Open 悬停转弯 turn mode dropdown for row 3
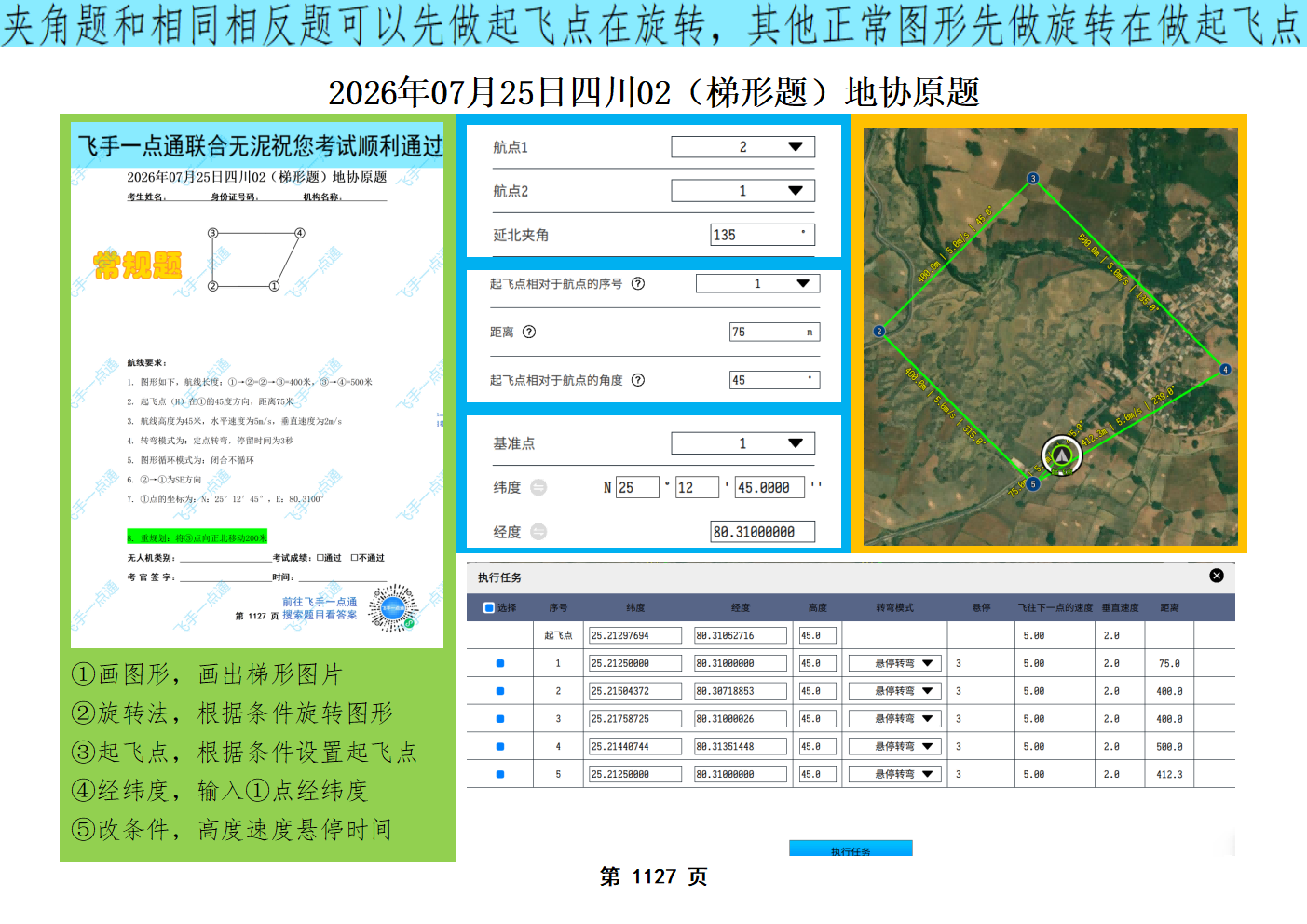 [895, 719]
